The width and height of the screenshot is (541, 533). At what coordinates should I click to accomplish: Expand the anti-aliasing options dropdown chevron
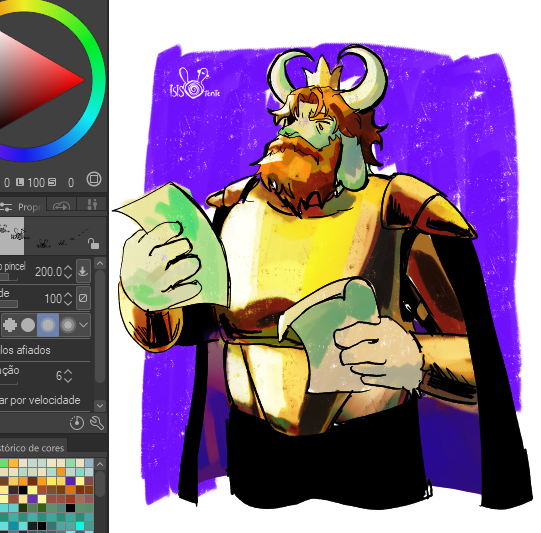tap(83, 325)
